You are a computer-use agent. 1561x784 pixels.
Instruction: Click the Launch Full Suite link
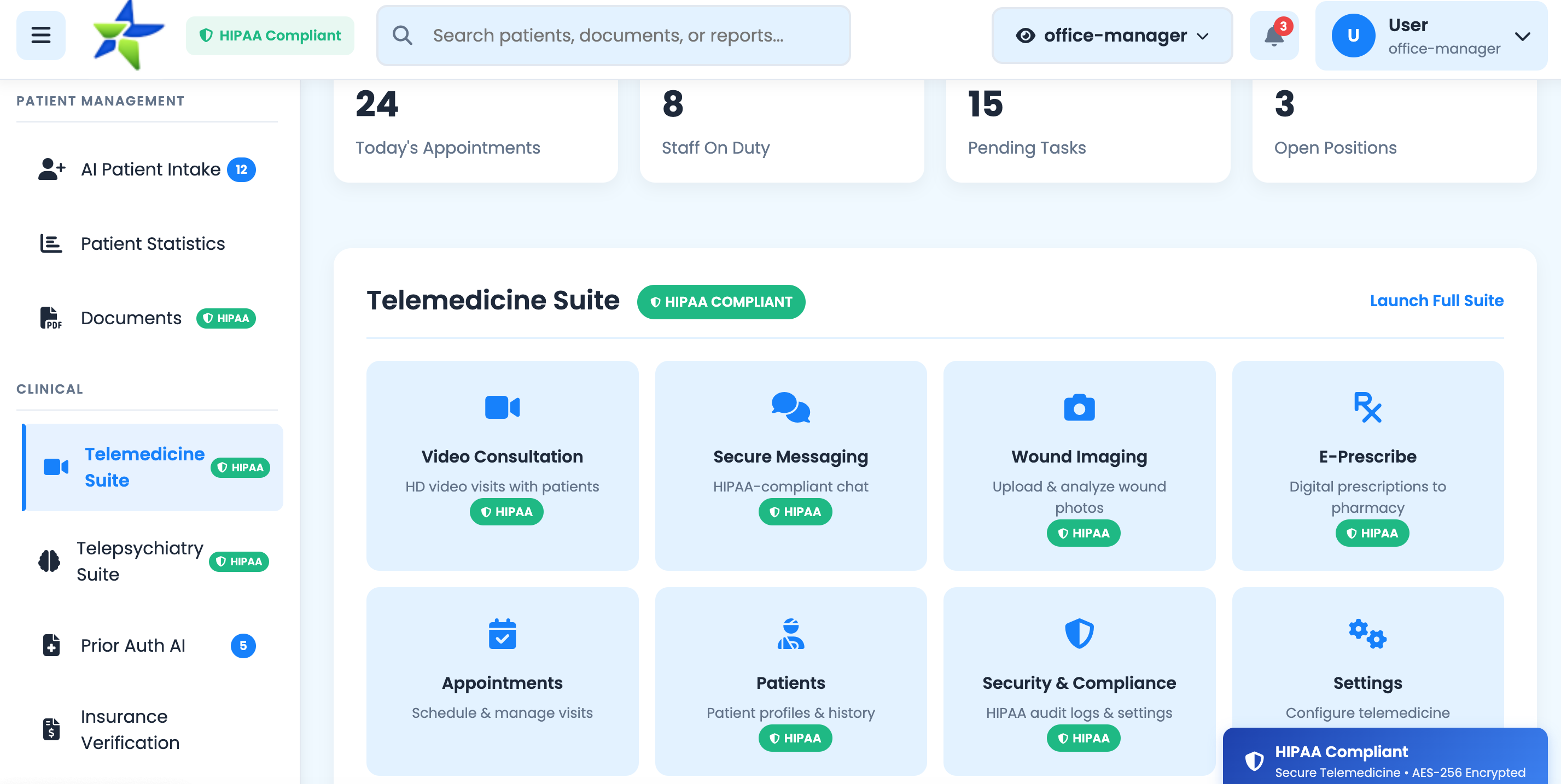[1436, 300]
